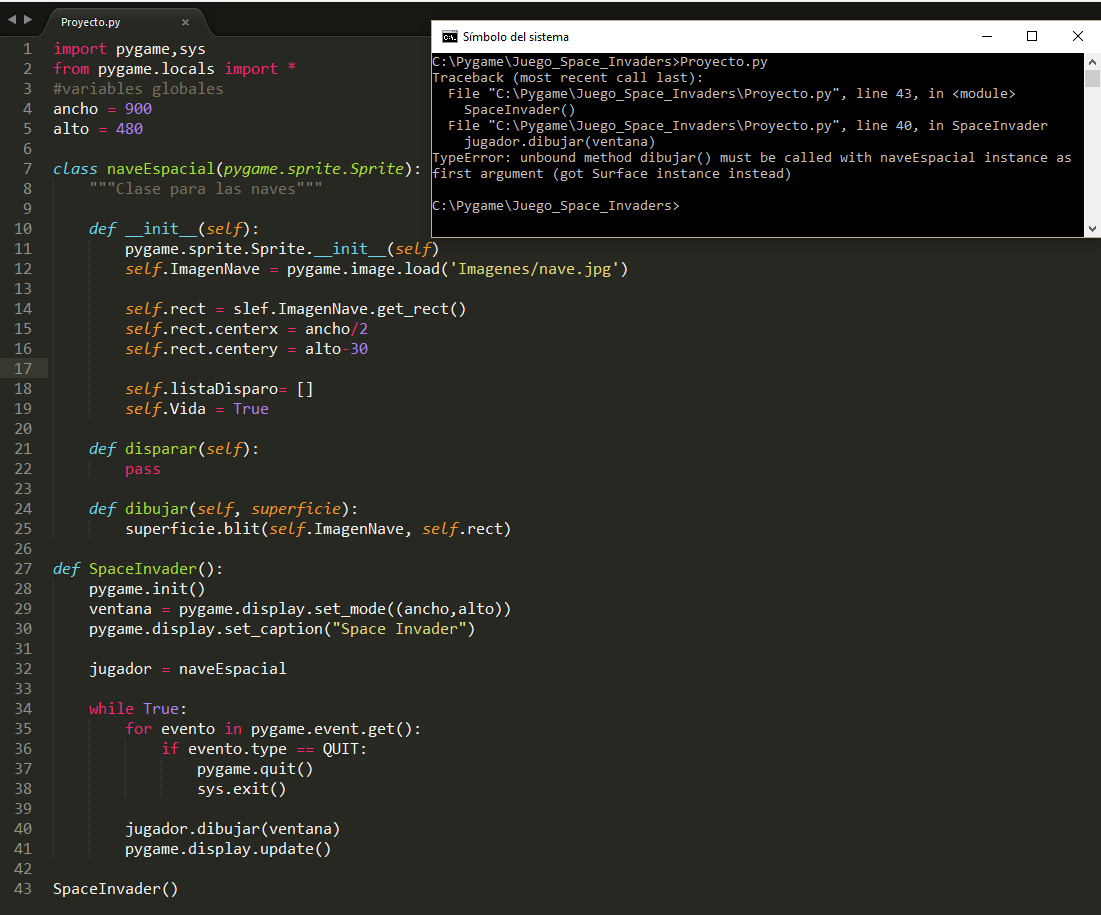The image size is (1101, 915).
Task: Click the 'import pygame,sys' line
Action: [x=129, y=49]
